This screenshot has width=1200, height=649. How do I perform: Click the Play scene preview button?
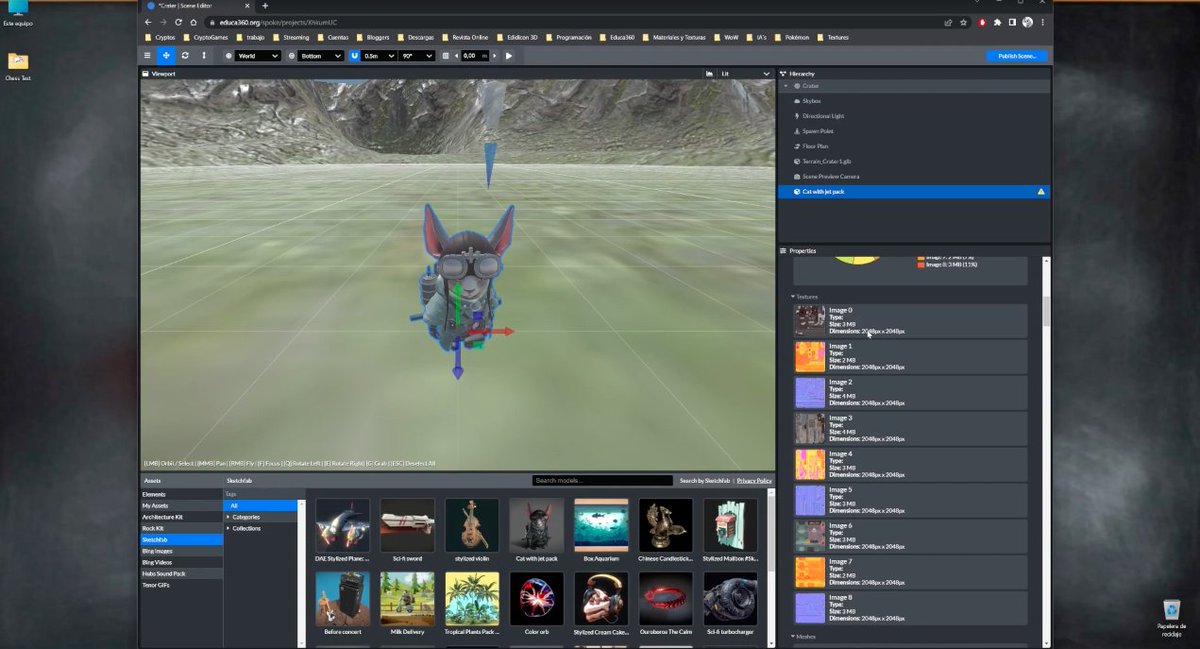tap(509, 56)
